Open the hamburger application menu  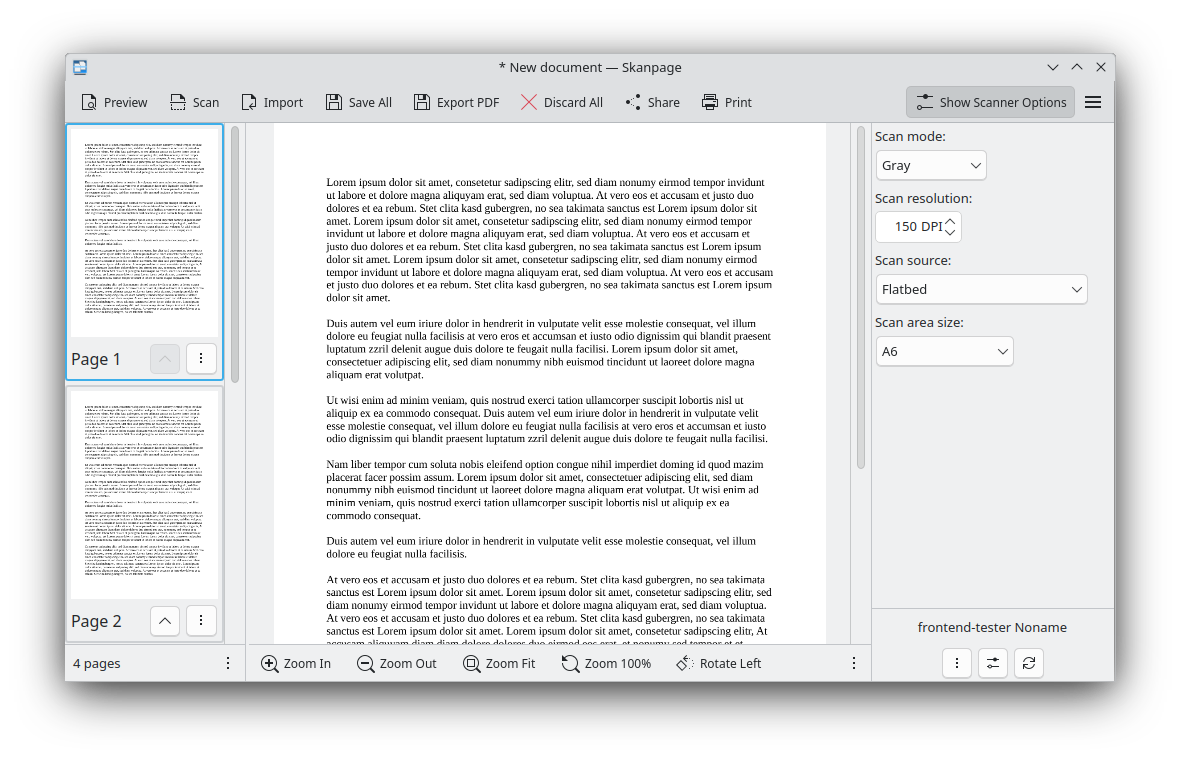[1093, 102]
